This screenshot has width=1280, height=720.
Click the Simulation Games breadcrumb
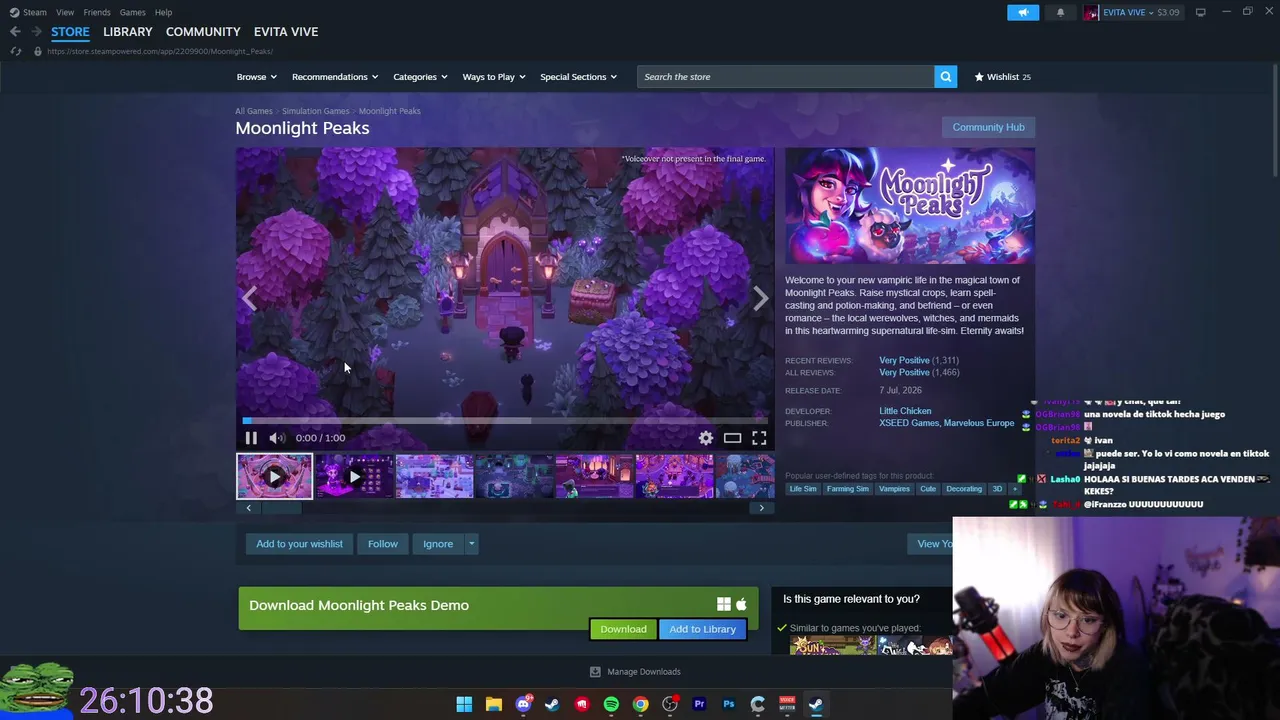pos(315,111)
